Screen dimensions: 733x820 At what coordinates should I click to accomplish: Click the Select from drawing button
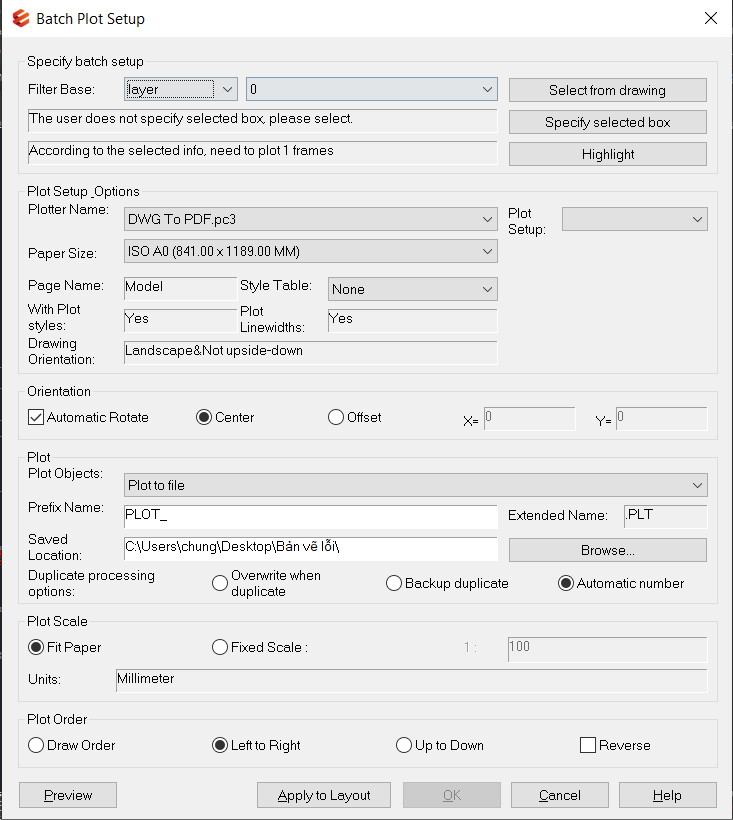[x=608, y=90]
